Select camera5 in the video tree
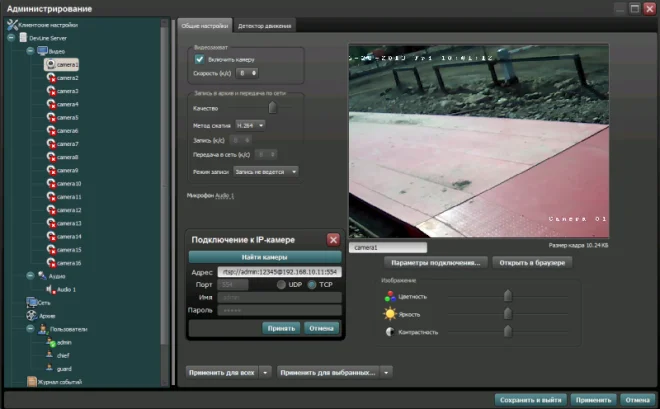660x409 pixels. coord(67,117)
